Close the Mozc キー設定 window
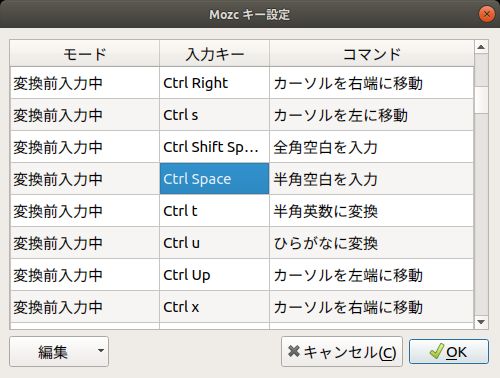The image size is (500, 378). 487,14
